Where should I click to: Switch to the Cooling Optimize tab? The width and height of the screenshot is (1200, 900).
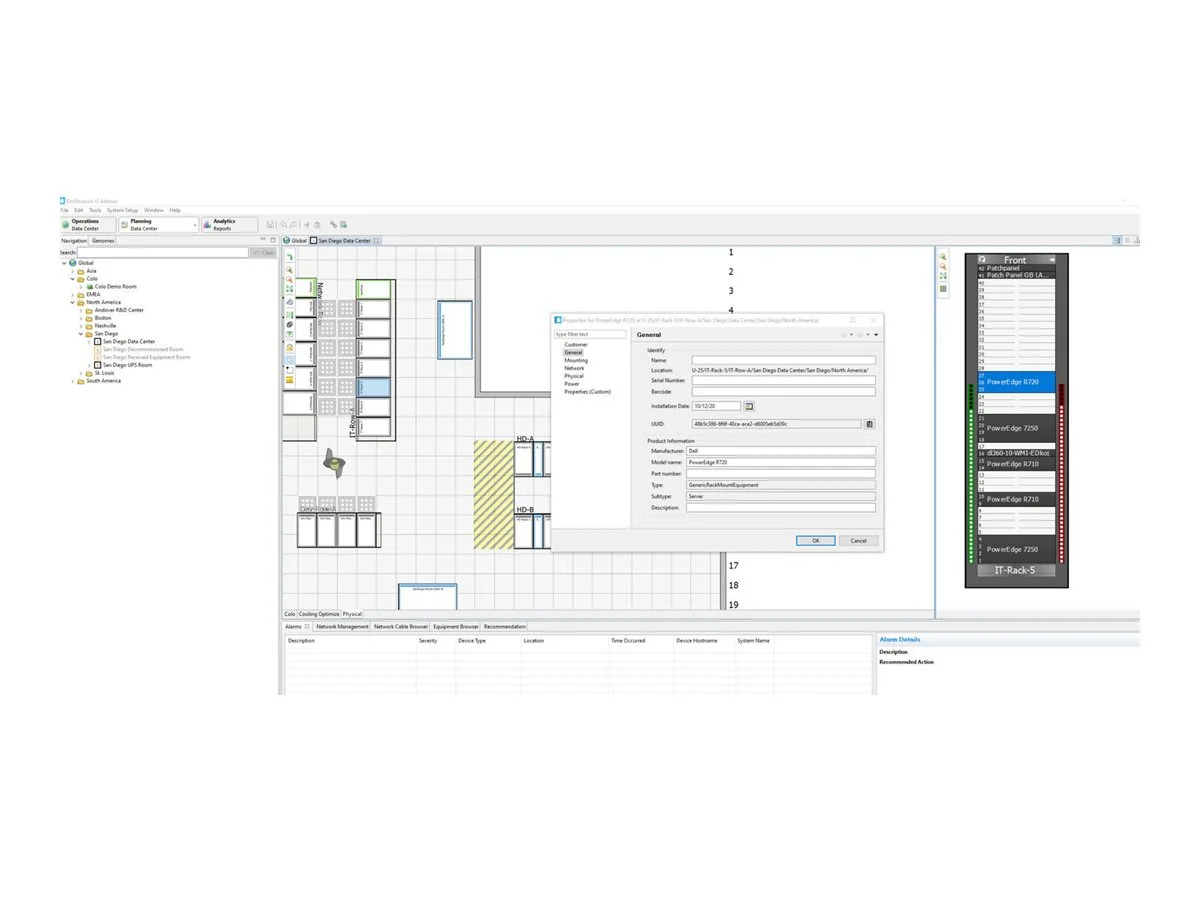click(x=319, y=614)
